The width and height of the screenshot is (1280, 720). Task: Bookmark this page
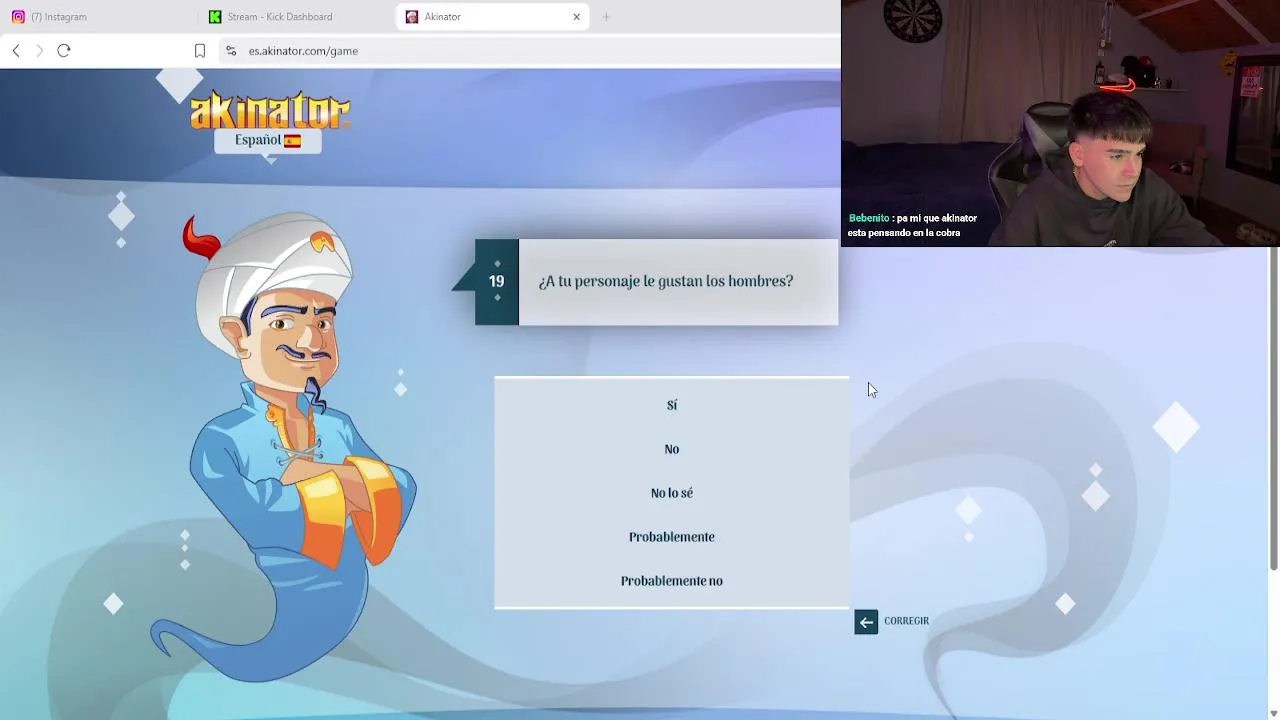point(200,51)
